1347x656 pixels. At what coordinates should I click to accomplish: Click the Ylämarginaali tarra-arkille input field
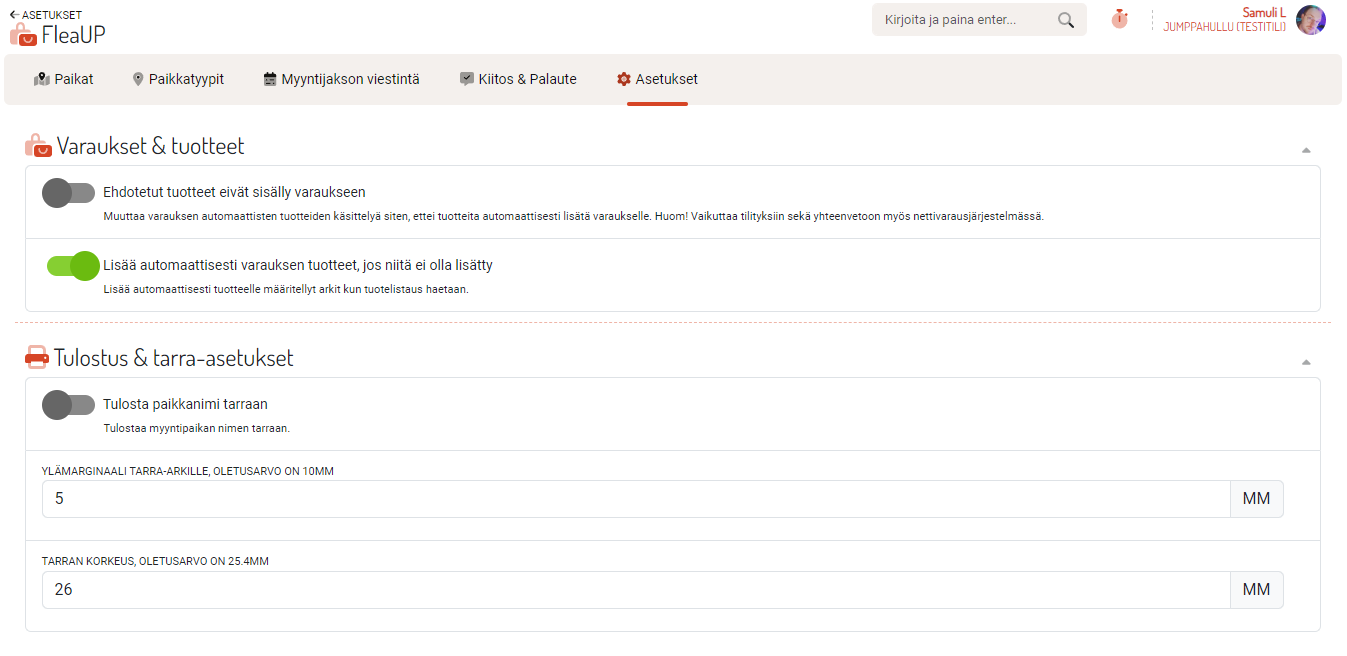click(x=635, y=499)
